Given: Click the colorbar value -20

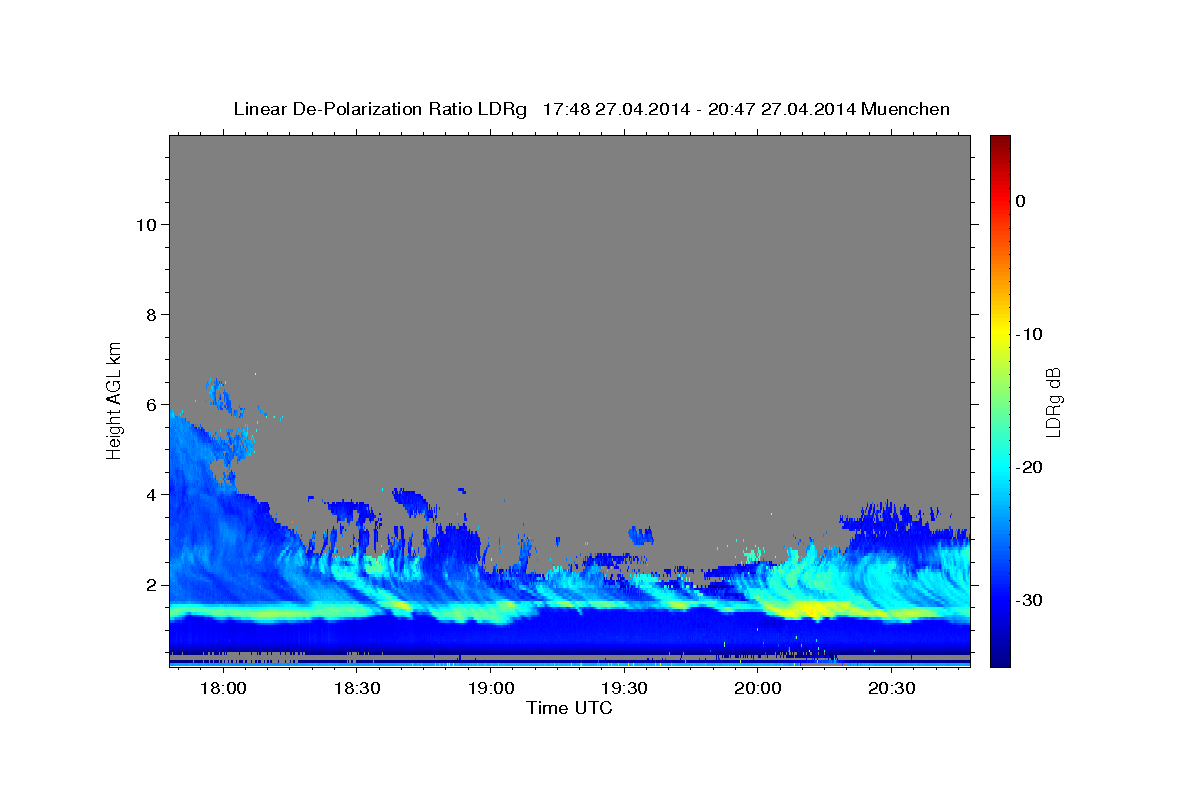Looking at the screenshot, I should click(x=1029, y=467).
